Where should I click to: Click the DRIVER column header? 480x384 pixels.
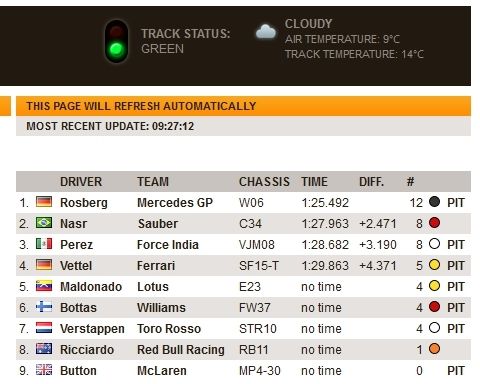[81, 182]
